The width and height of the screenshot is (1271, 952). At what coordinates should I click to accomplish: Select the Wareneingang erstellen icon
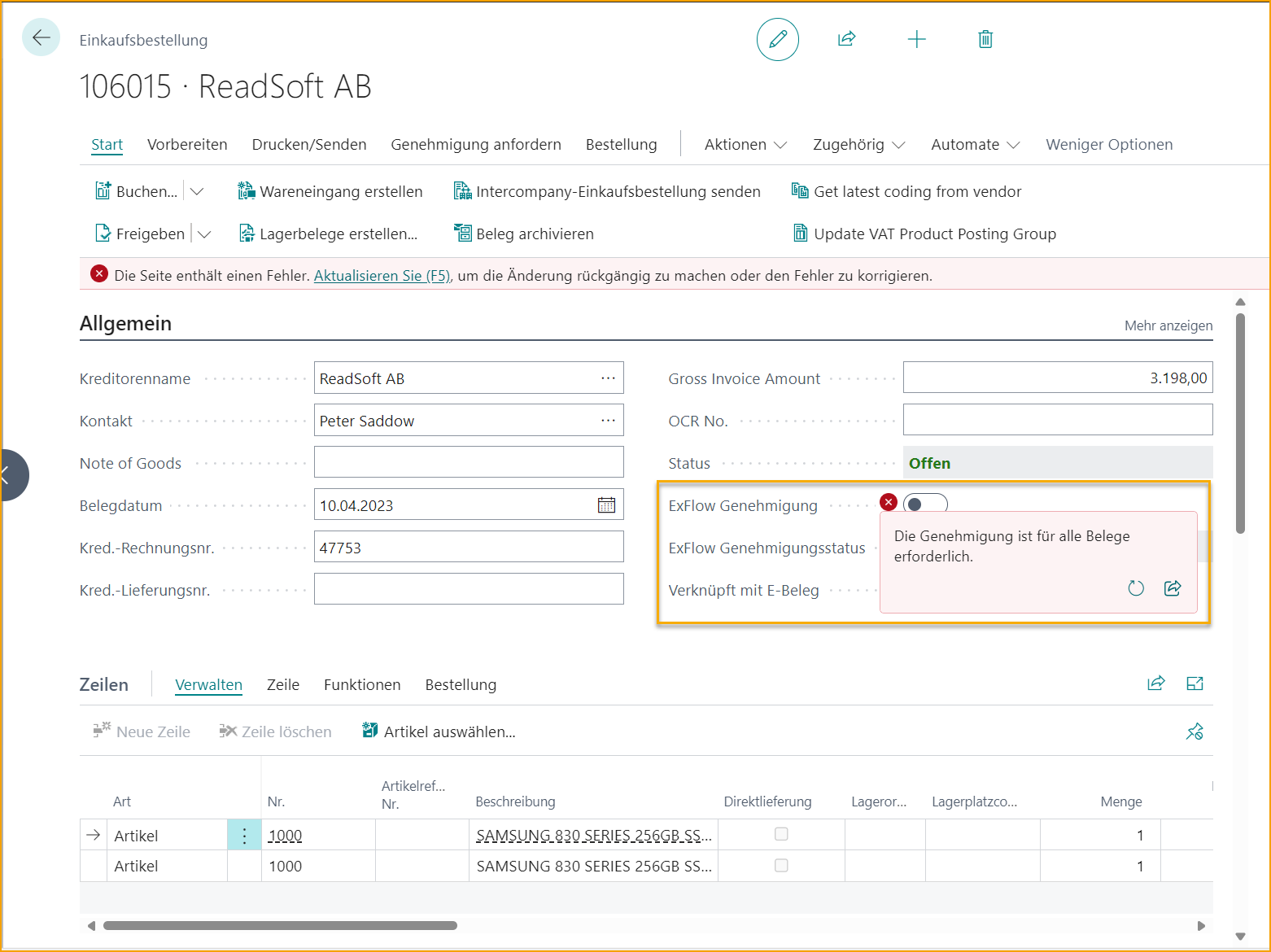(246, 190)
